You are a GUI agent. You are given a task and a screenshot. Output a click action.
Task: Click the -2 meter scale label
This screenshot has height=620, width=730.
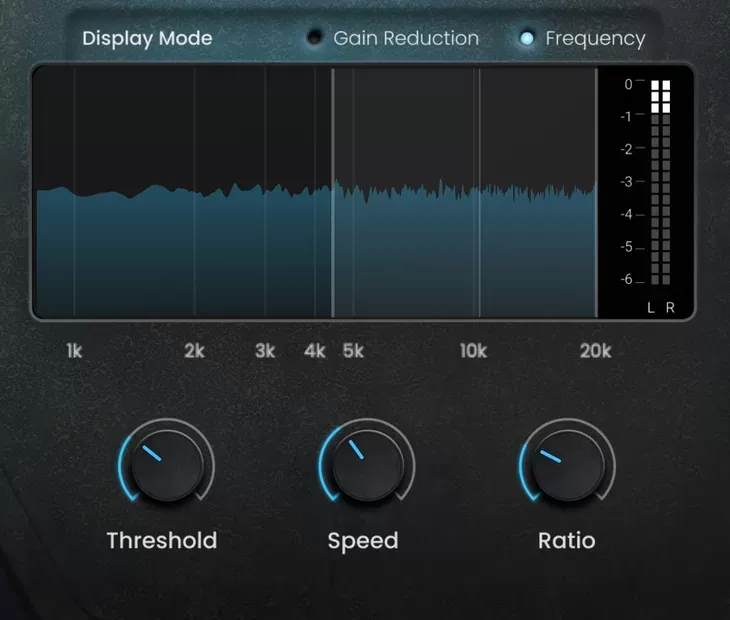pos(626,149)
